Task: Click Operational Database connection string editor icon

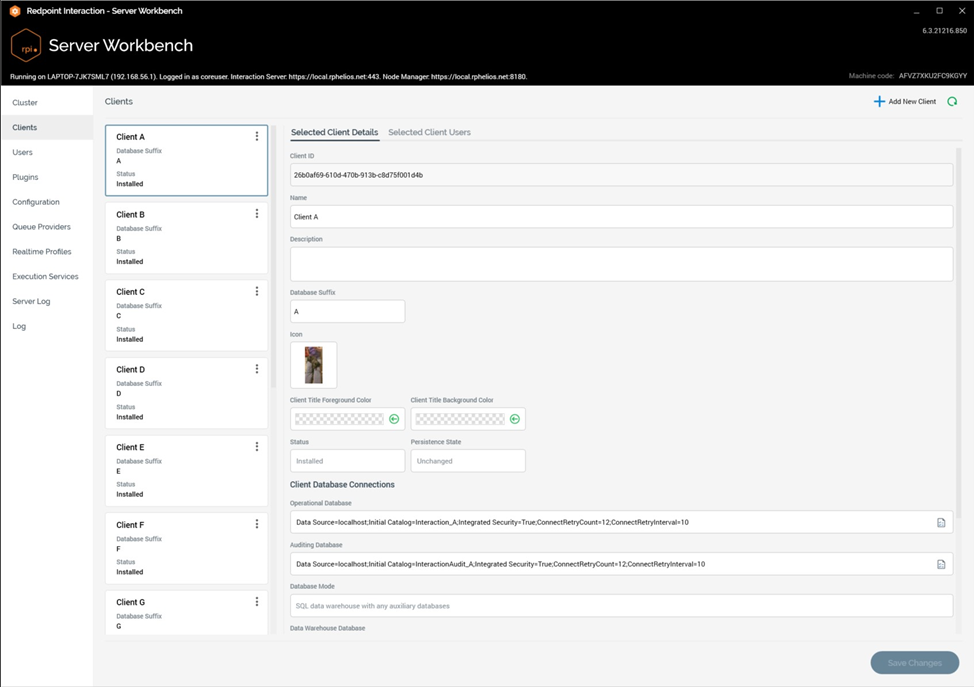Action: tap(941, 522)
